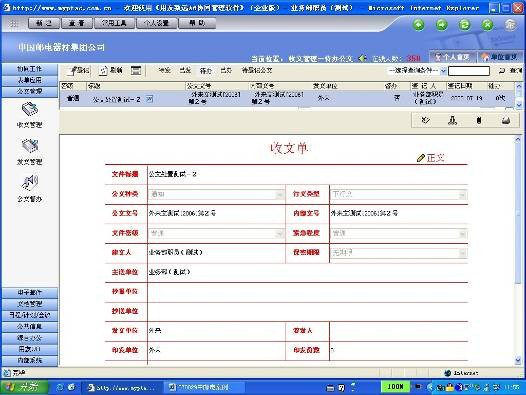This screenshot has width=526, height=395.
Task: Switch to the 个人首页 tab
Action: tap(452, 57)
